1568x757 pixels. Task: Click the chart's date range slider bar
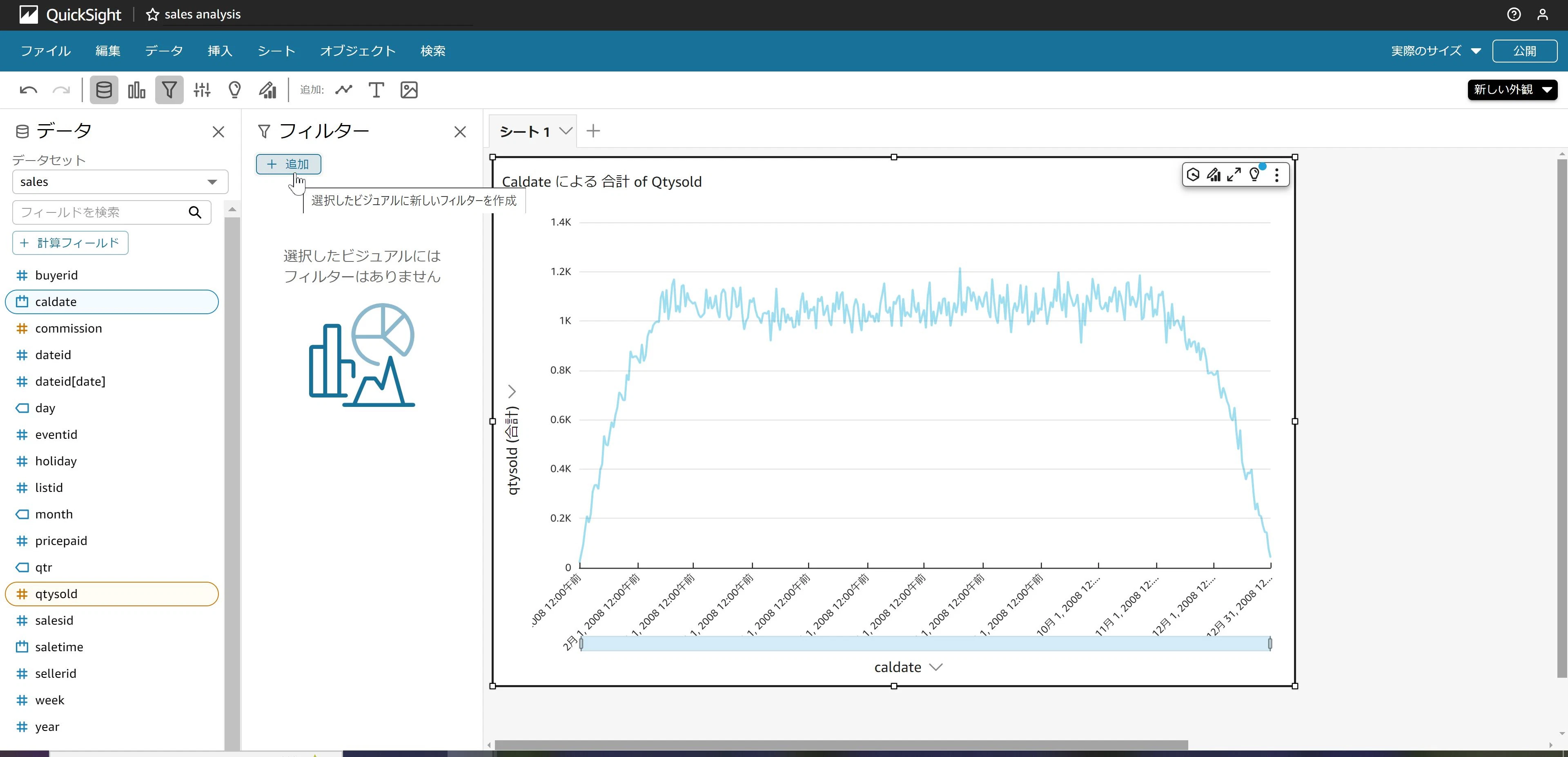(x=925, y=643)
